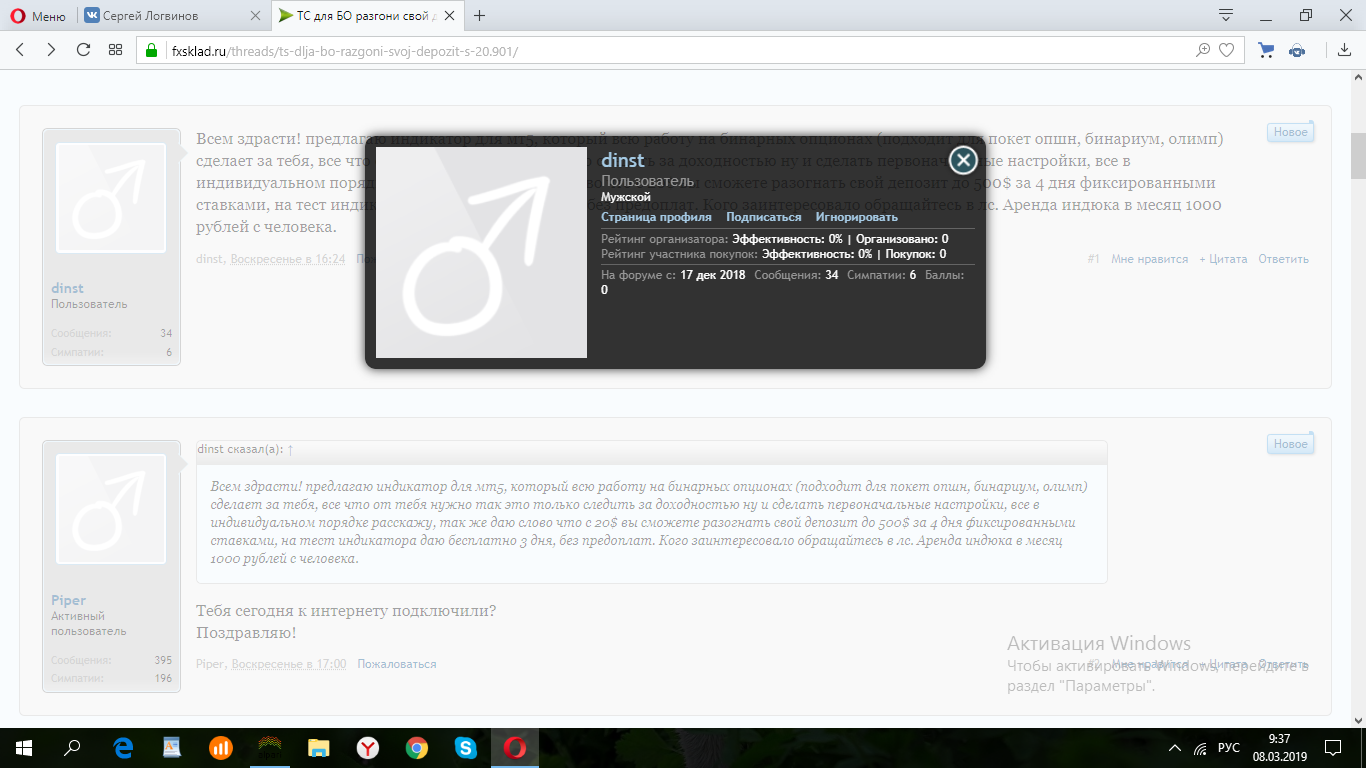Screen dimensions: 1366x768
Task: Close the dinst profile popup
Action: (x=963, y=160)
